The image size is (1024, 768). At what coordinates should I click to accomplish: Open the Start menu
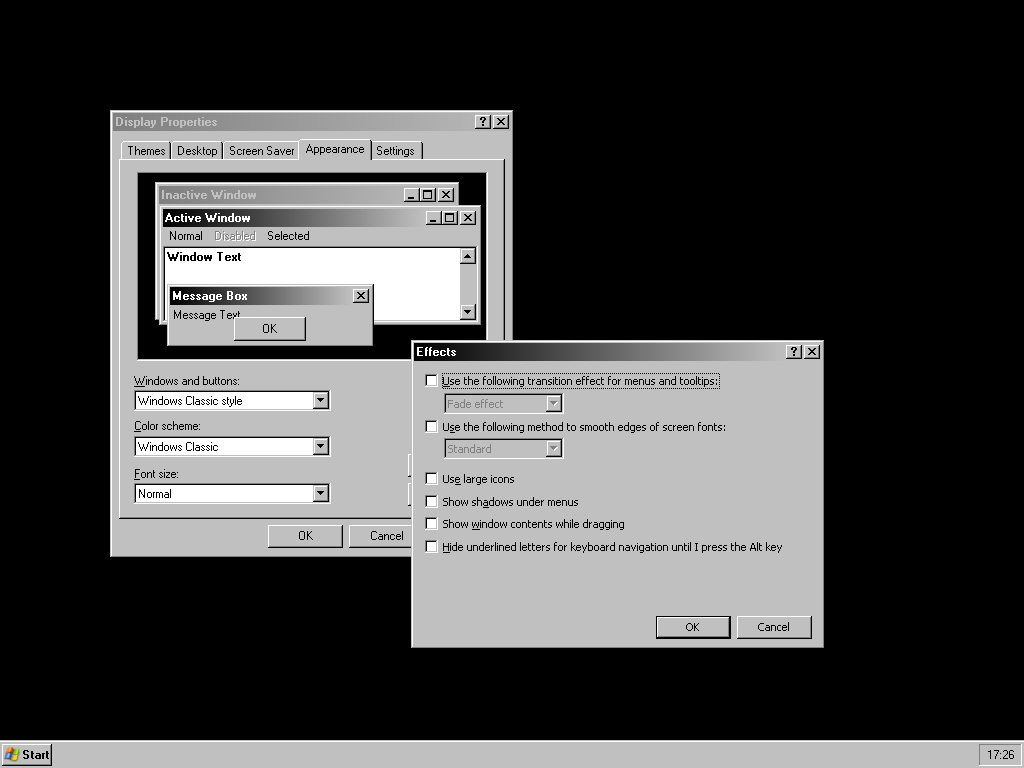click(27, 755)
